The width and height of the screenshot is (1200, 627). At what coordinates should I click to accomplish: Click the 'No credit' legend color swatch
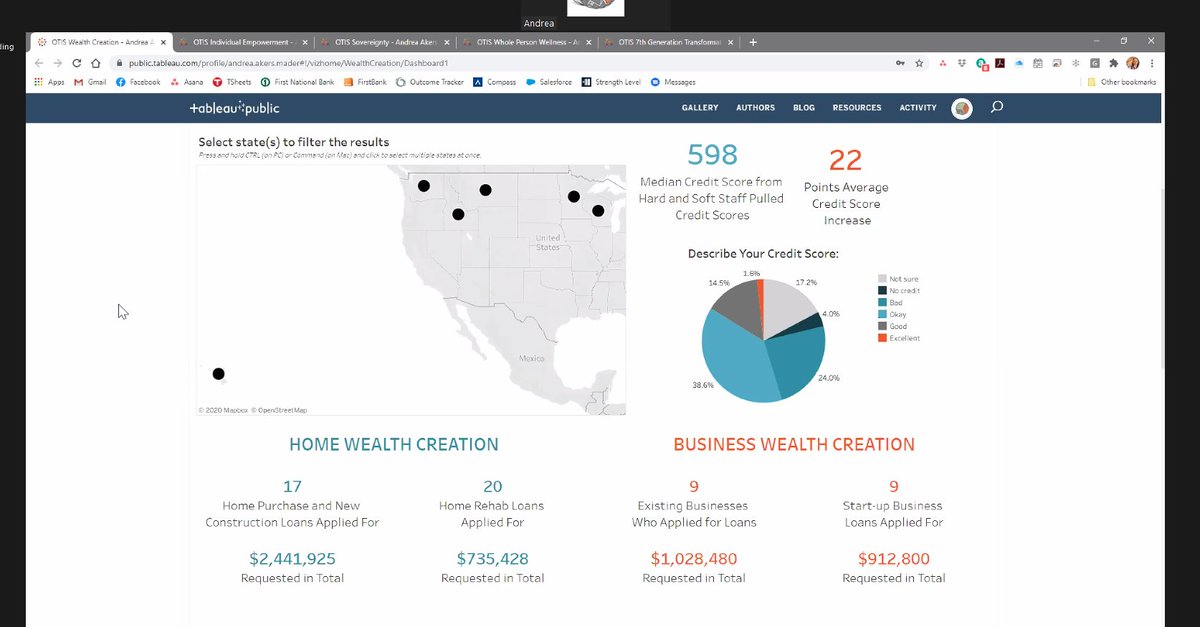pos(882,291)
